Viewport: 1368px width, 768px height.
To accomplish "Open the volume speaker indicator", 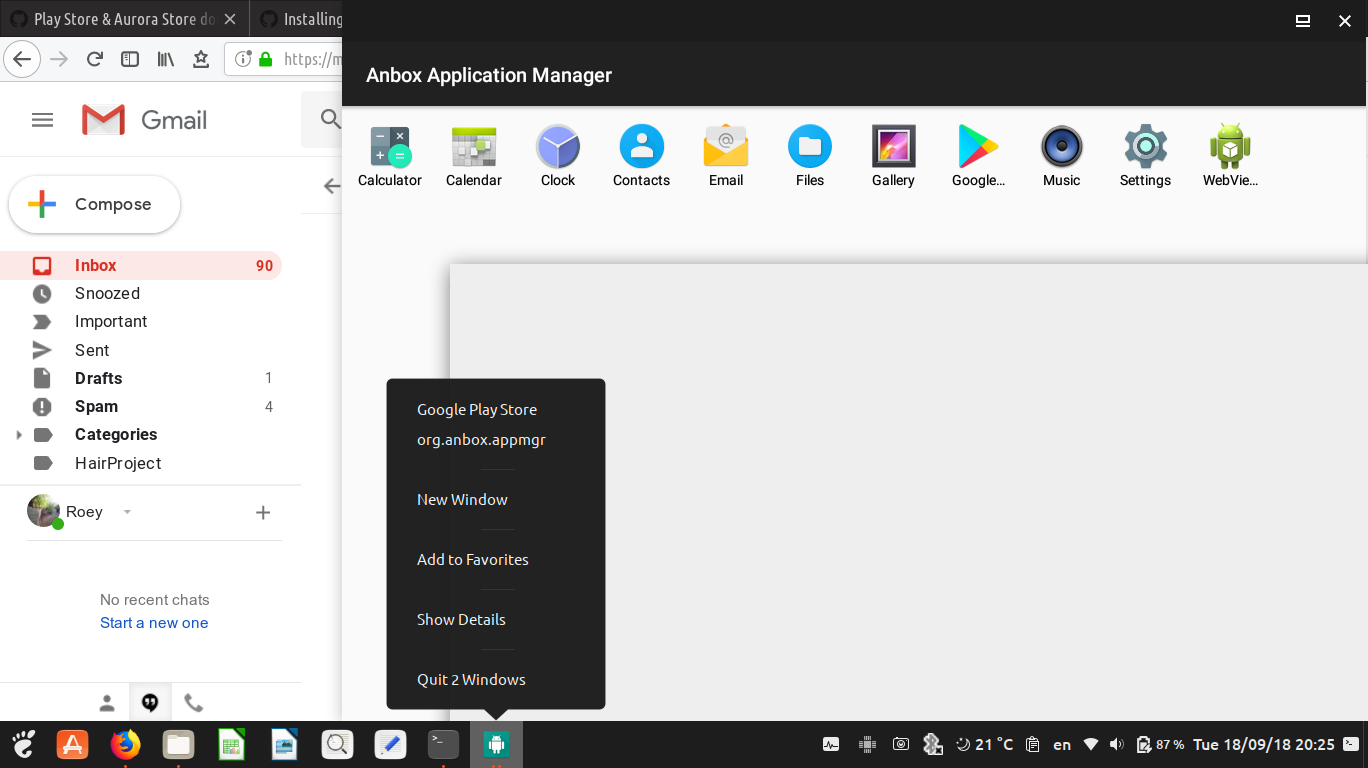I will pyautogui.click(x=1117, y=744).
